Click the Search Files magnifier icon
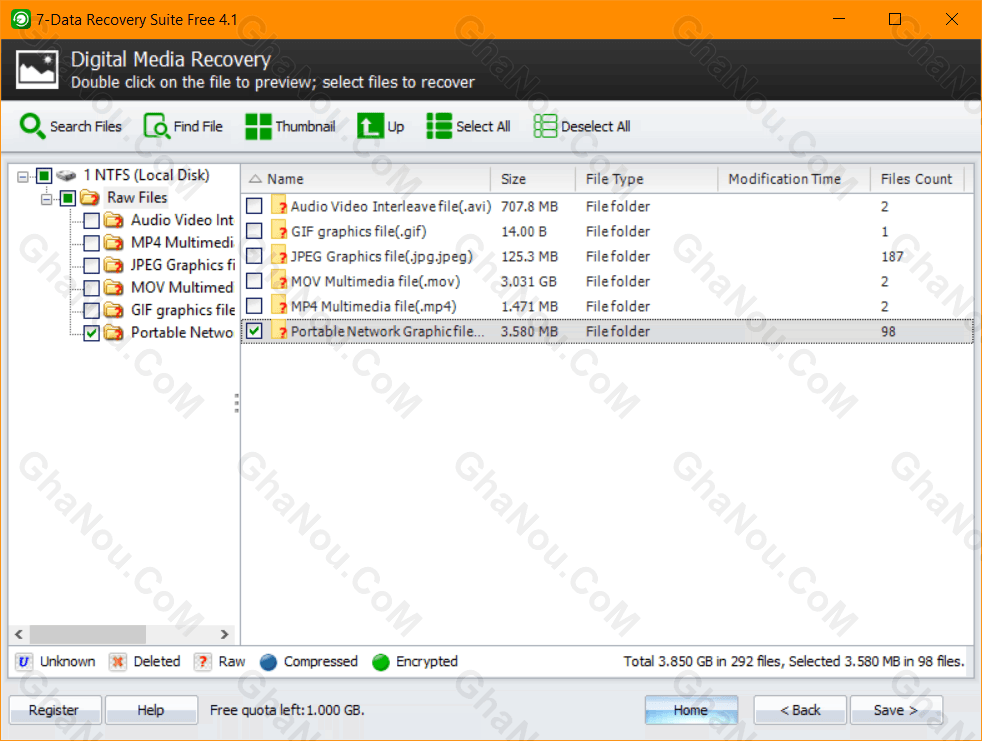Viewport: 982px width, 741px height. point(32,126)
